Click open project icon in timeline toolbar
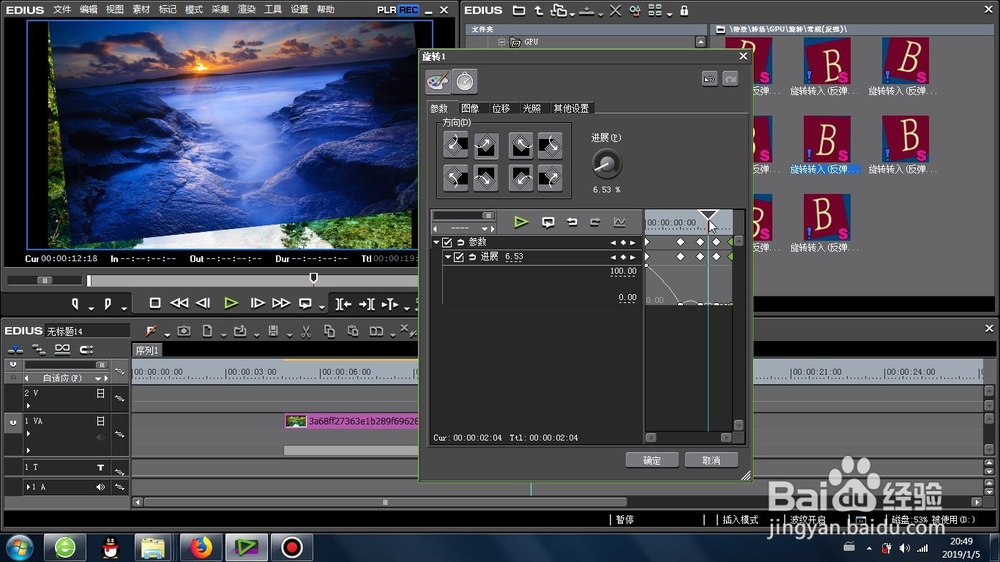Screen dimensions: 1000x562 240,330
